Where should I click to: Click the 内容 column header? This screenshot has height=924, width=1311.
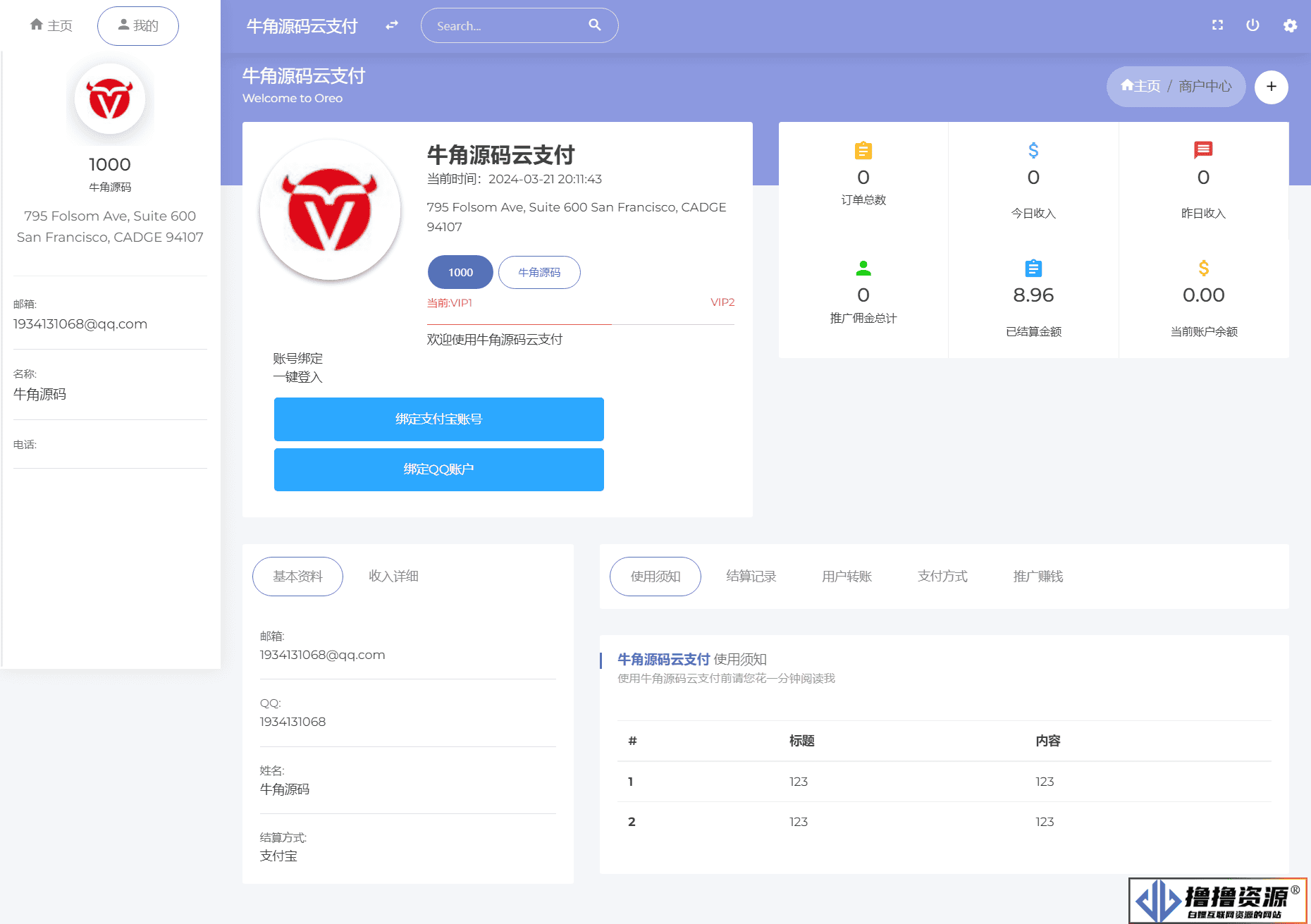(x=1048, y=741)
